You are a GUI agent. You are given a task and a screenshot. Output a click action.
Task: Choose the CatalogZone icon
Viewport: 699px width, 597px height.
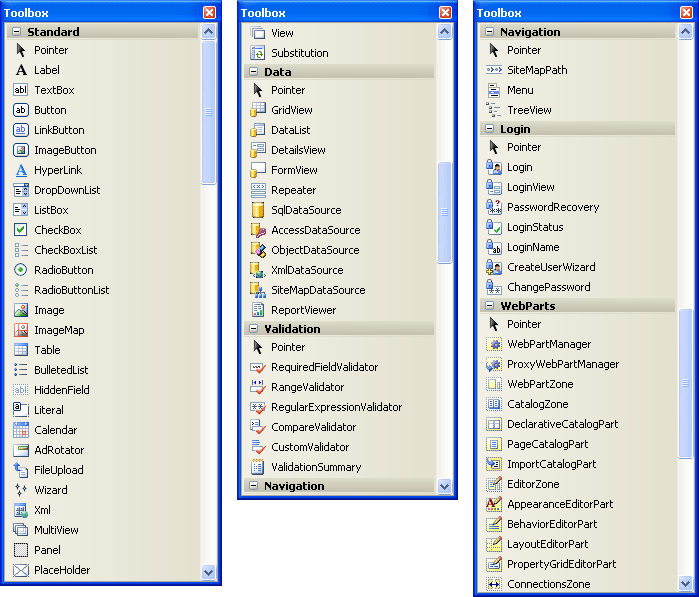click(493, 404)
